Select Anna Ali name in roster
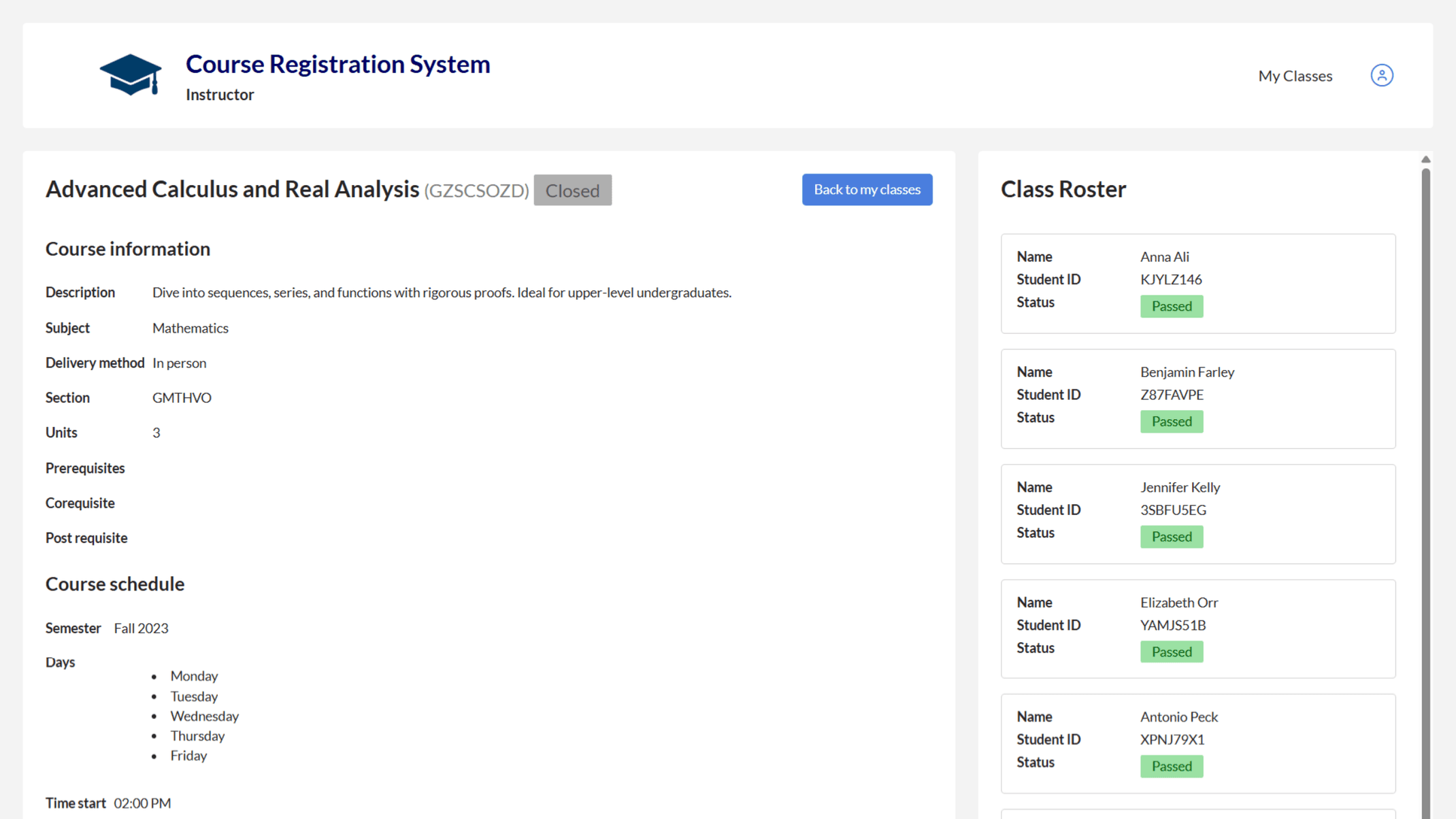The height and width of the screenshot is (819, 1456). click(1164, 256)
